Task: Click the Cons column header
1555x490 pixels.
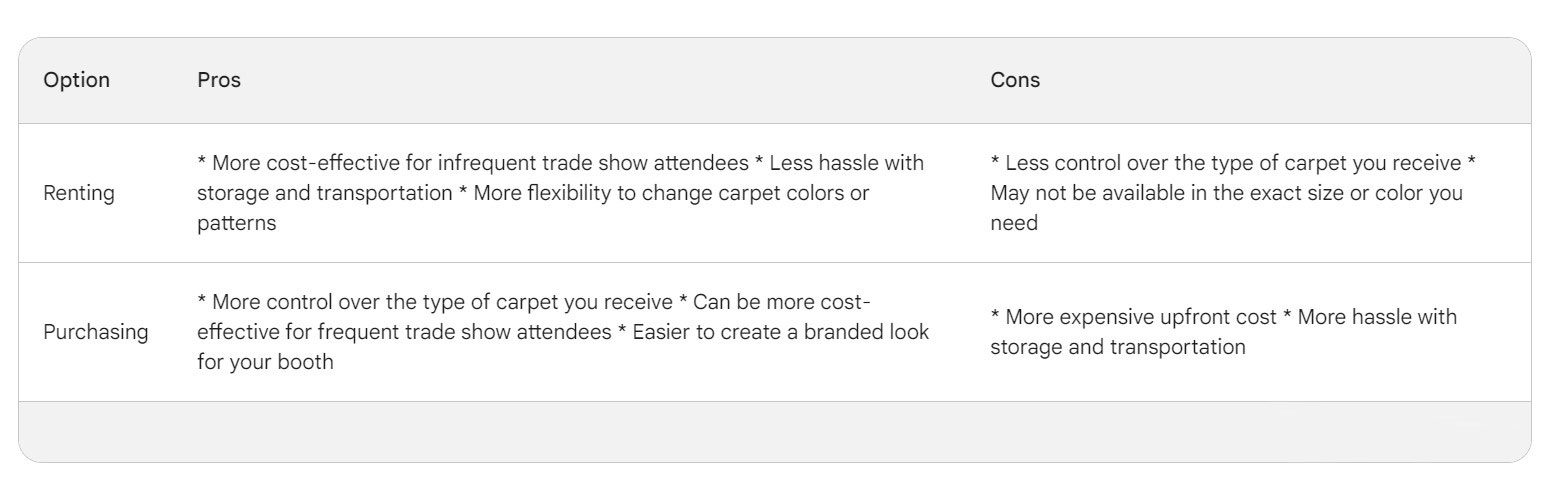Action: point(1015,80)
